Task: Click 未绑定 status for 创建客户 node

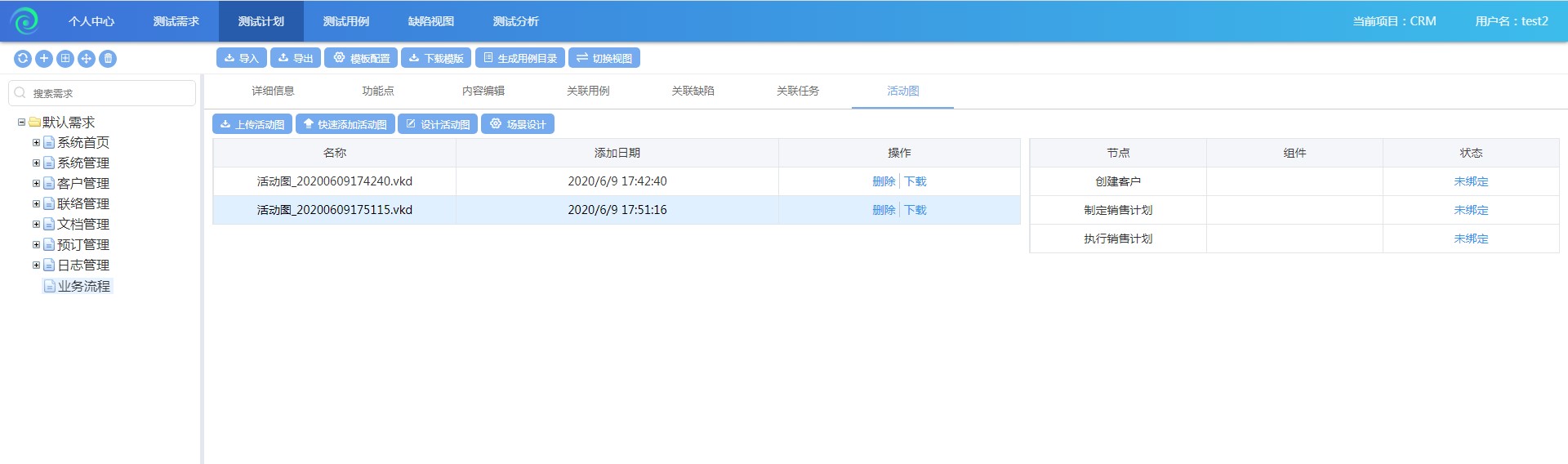Action: pos(1471,181)
